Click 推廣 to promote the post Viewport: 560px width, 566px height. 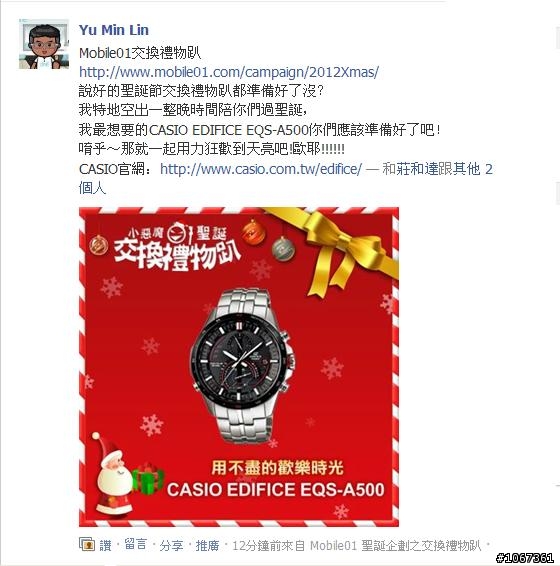[207, 545]
